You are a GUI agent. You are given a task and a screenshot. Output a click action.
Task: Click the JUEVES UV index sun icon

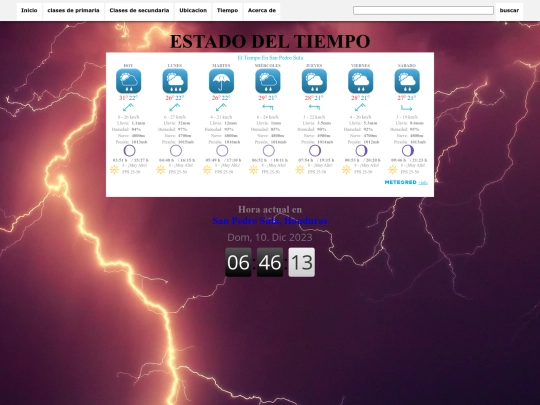[300, 169]
